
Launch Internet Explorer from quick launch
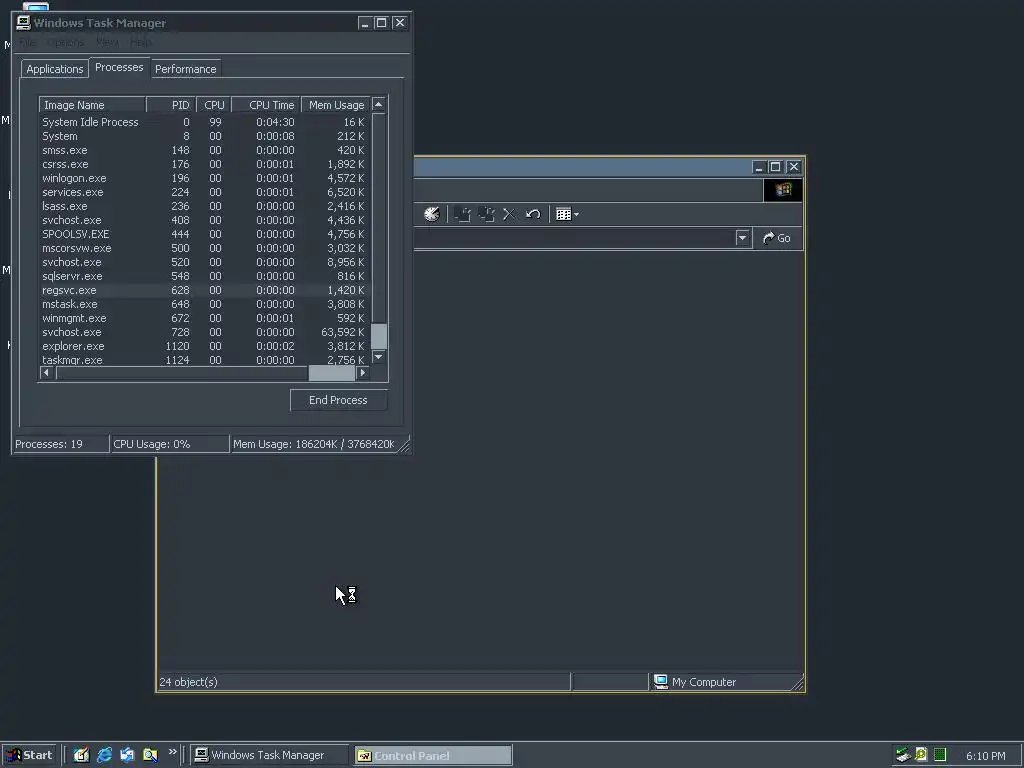click(x=104, y=755)
